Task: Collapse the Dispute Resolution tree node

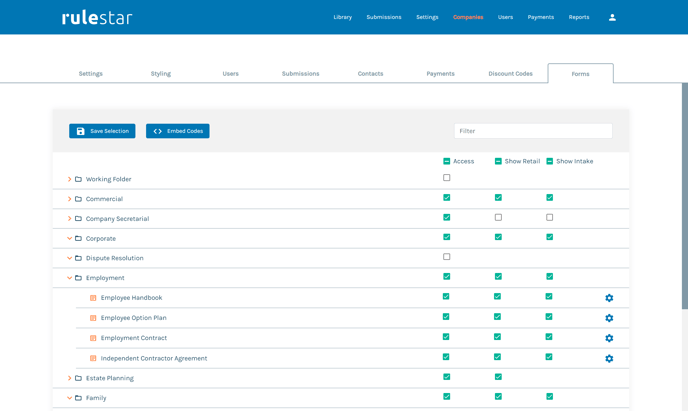Action: [69, 258]
